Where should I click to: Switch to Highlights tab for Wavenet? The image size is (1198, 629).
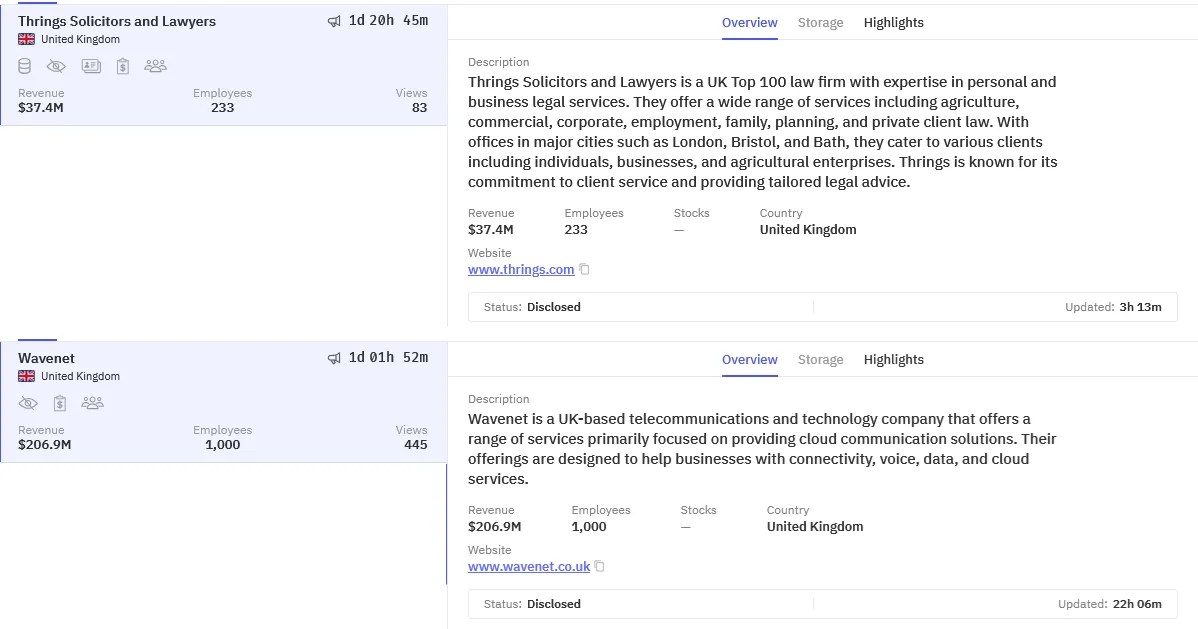tap(893, 359)
